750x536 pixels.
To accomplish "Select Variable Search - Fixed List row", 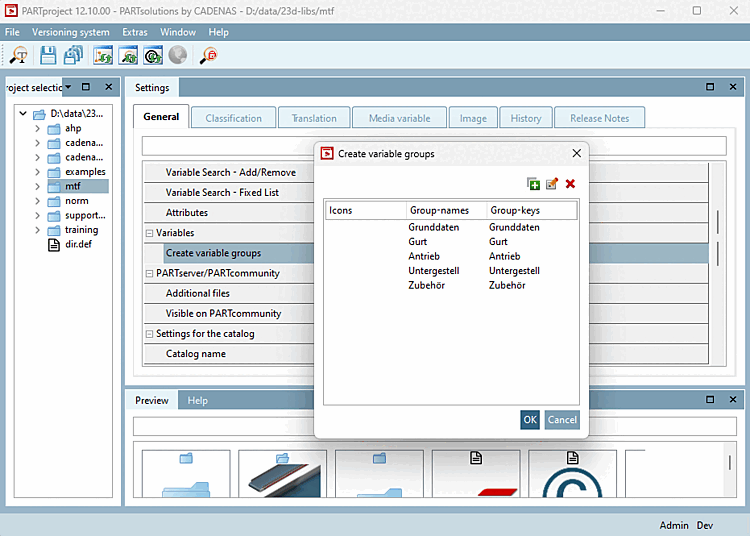I will point(222,193).
